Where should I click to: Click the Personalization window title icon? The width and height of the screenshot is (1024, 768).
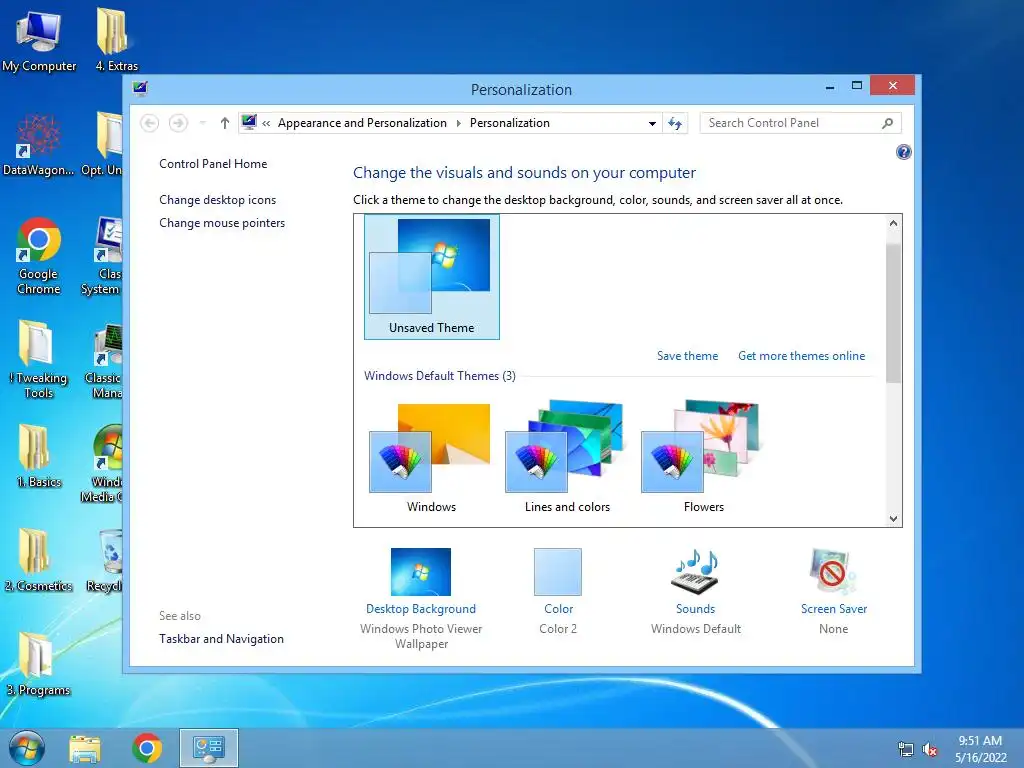140,88
